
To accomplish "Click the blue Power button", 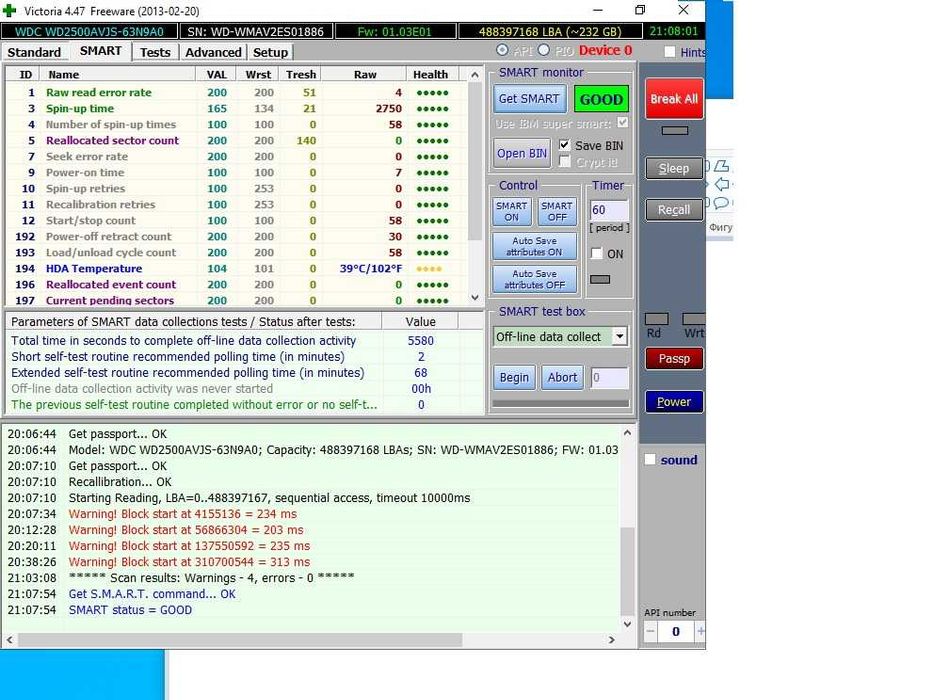I will point(674,402).
